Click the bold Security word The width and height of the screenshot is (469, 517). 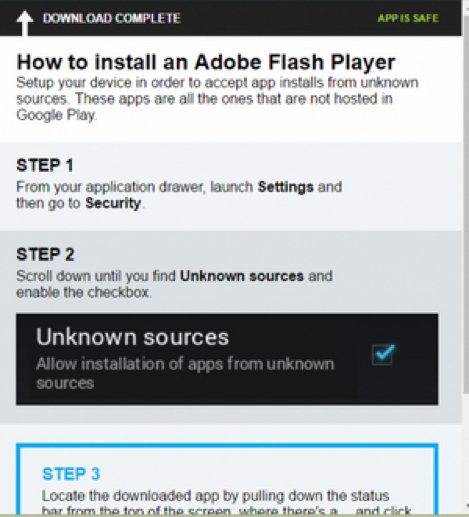point(113,203)
